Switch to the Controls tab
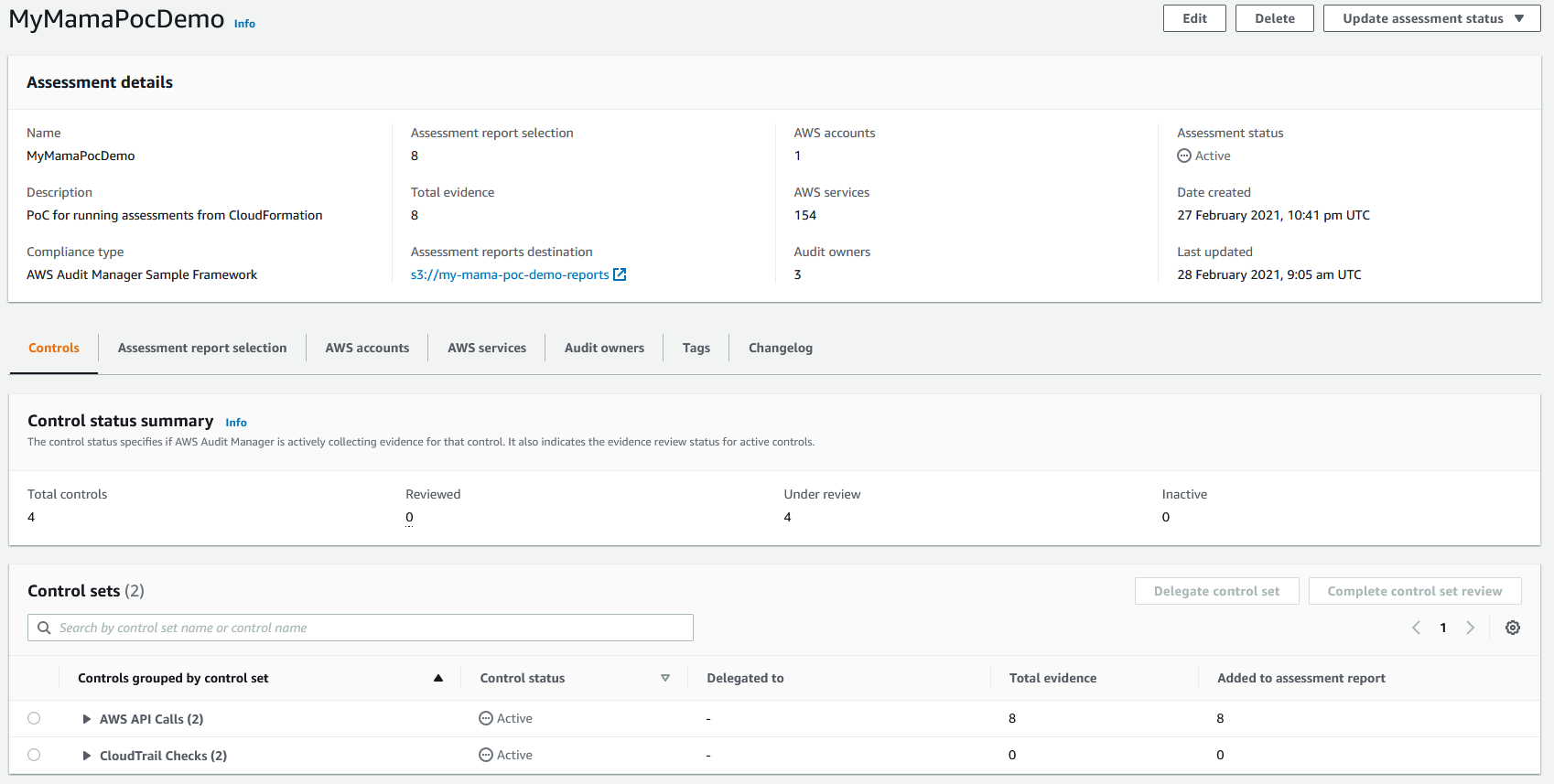 54,348
